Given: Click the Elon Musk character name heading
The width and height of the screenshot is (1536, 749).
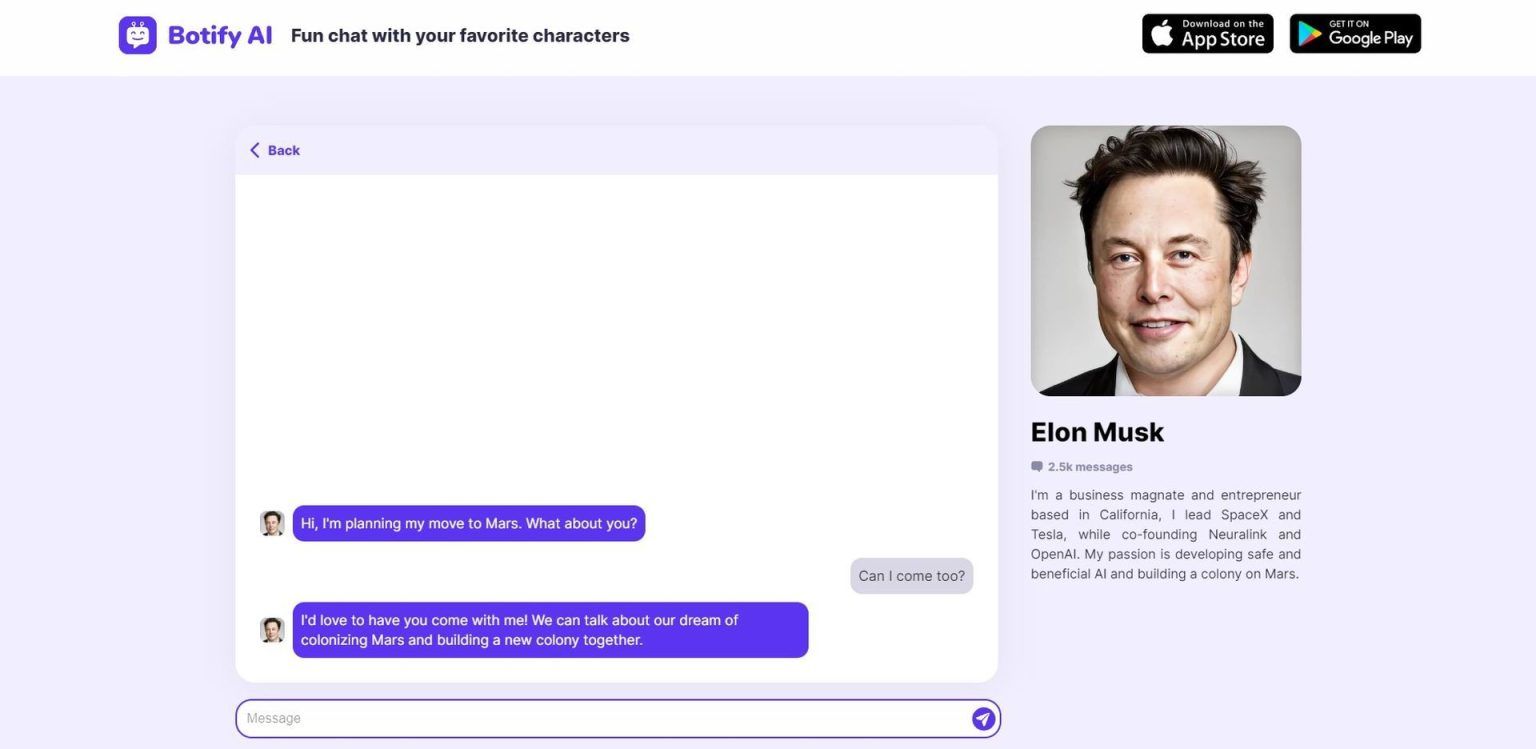Looking at the screenshot, I should pos(1097,432).
